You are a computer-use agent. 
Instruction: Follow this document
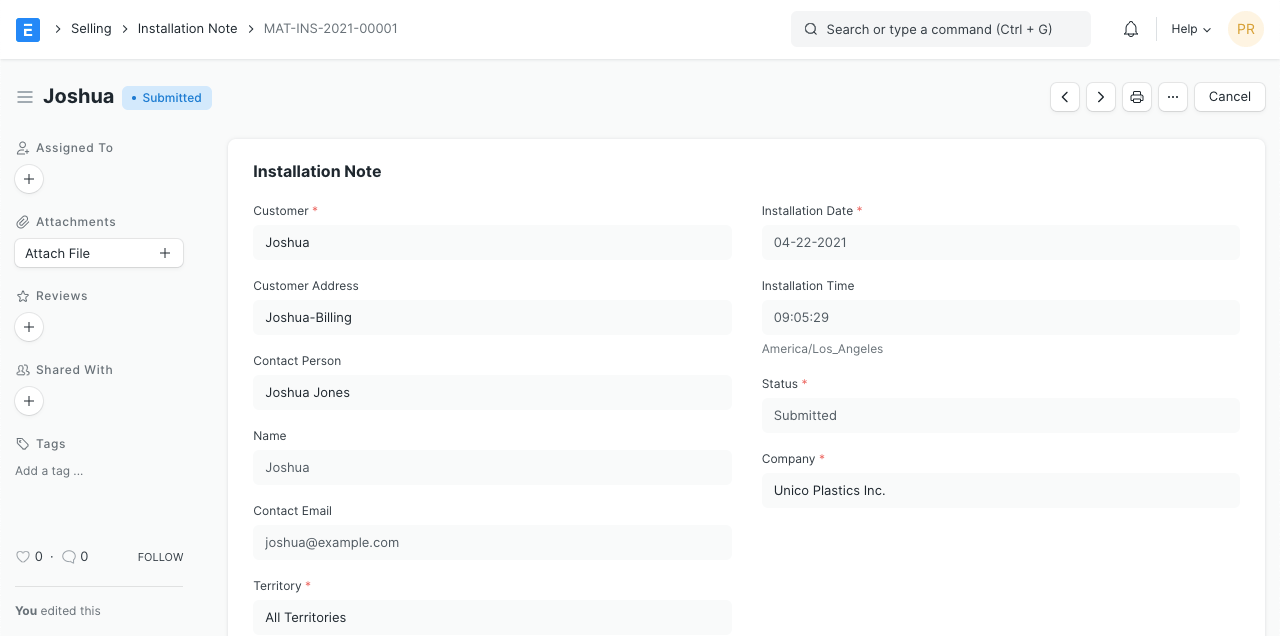(160, 557)
